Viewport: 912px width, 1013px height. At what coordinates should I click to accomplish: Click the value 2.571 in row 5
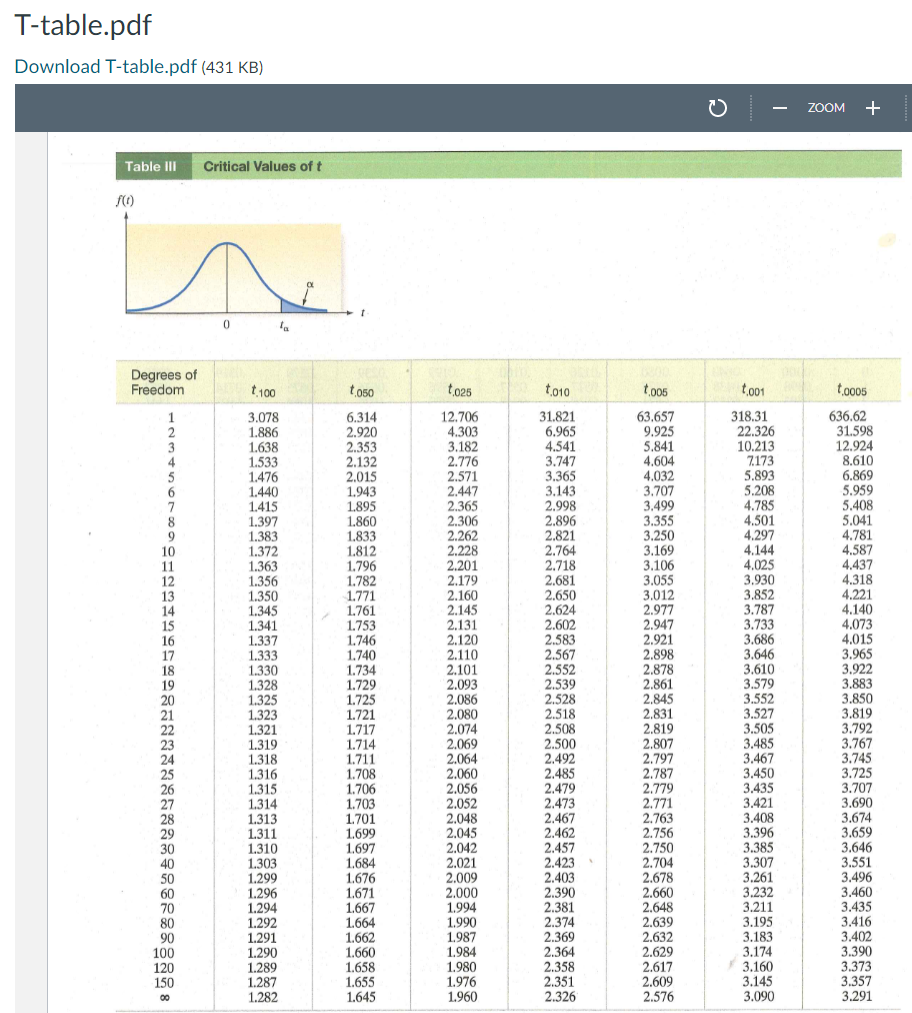[463, 476]
